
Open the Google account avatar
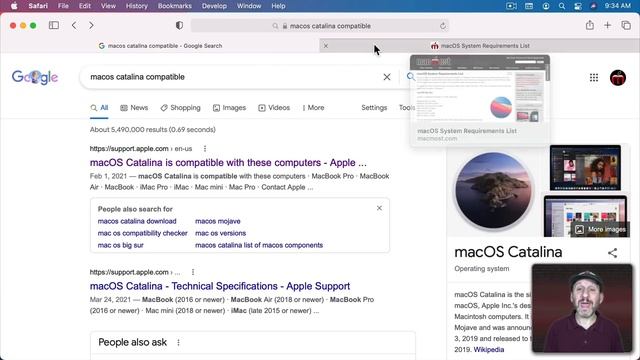coord(618,78)
